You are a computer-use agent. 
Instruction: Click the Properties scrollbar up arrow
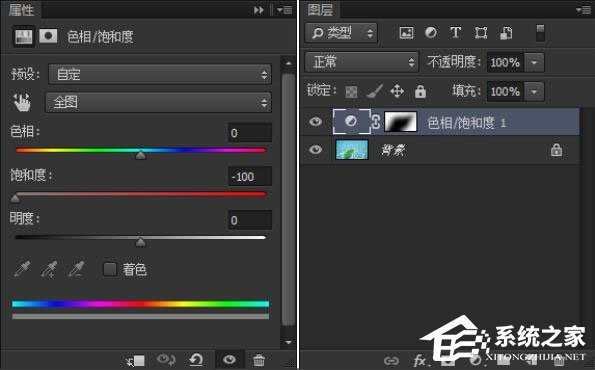pyautogui.click(x=288, y=63)
